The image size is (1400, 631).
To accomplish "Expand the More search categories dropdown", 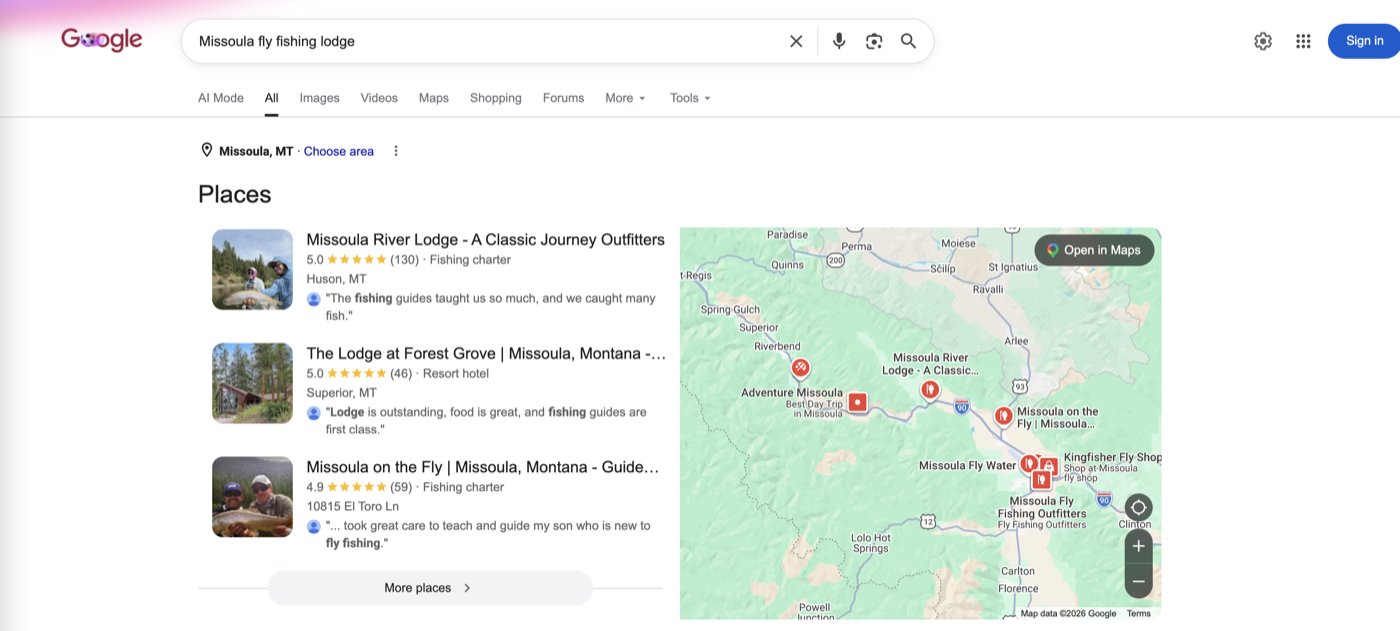I will (625, 98).
